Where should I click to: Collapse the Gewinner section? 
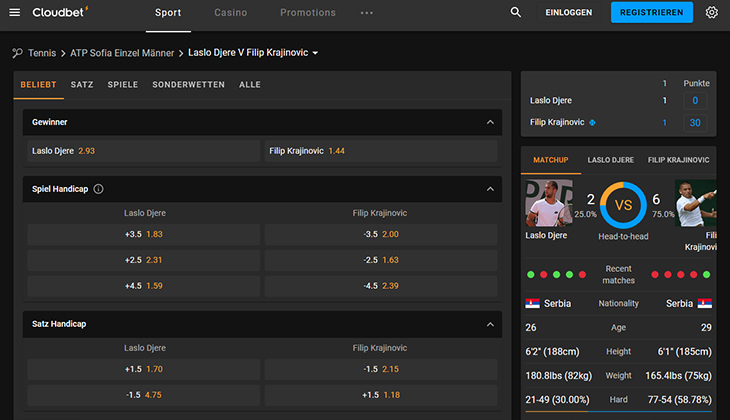[490, 122]
